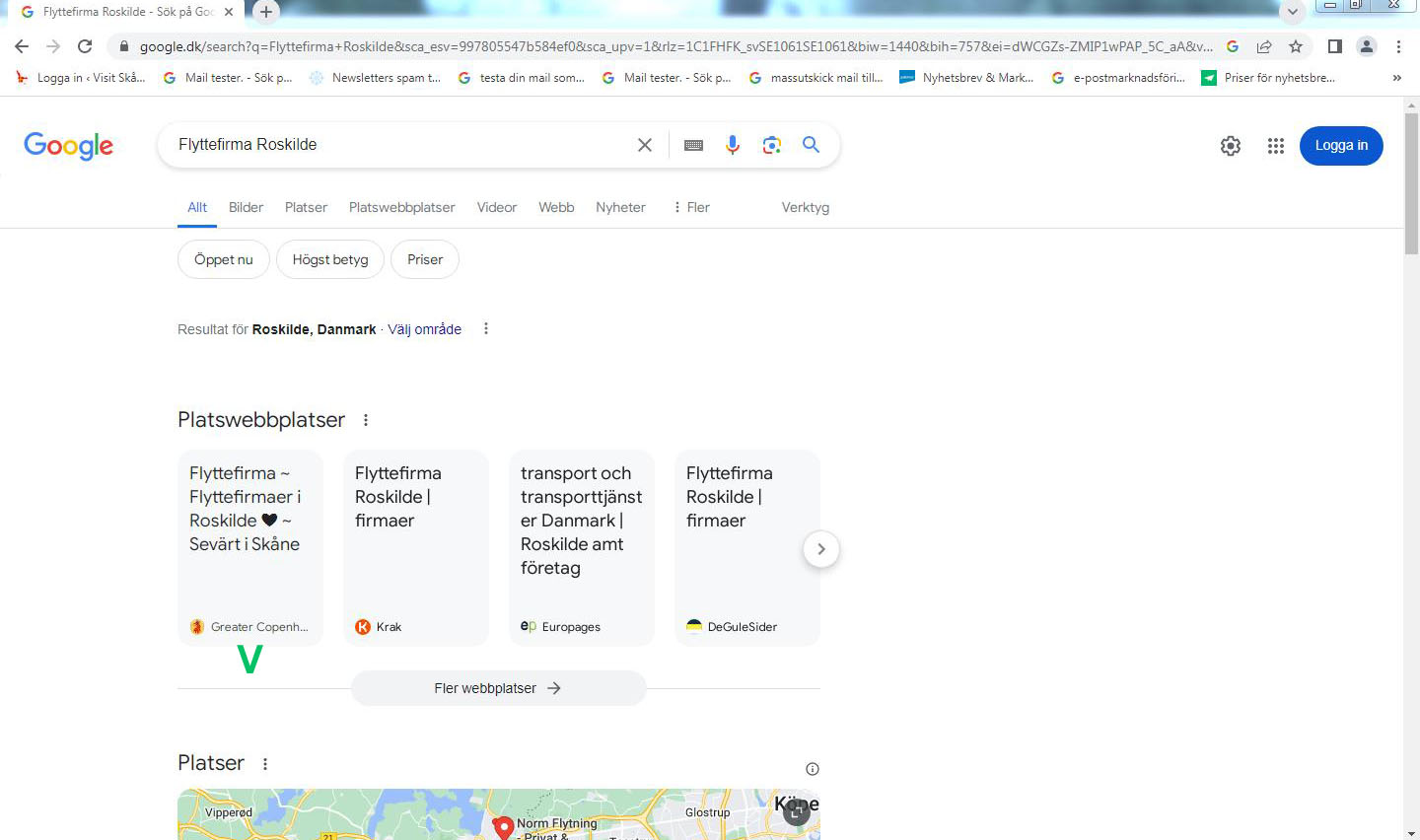Image resolution: width=1420 pixels, height=840 pixels.
Task: Open the Chrome profile avatar
Action: point(1367,46)
